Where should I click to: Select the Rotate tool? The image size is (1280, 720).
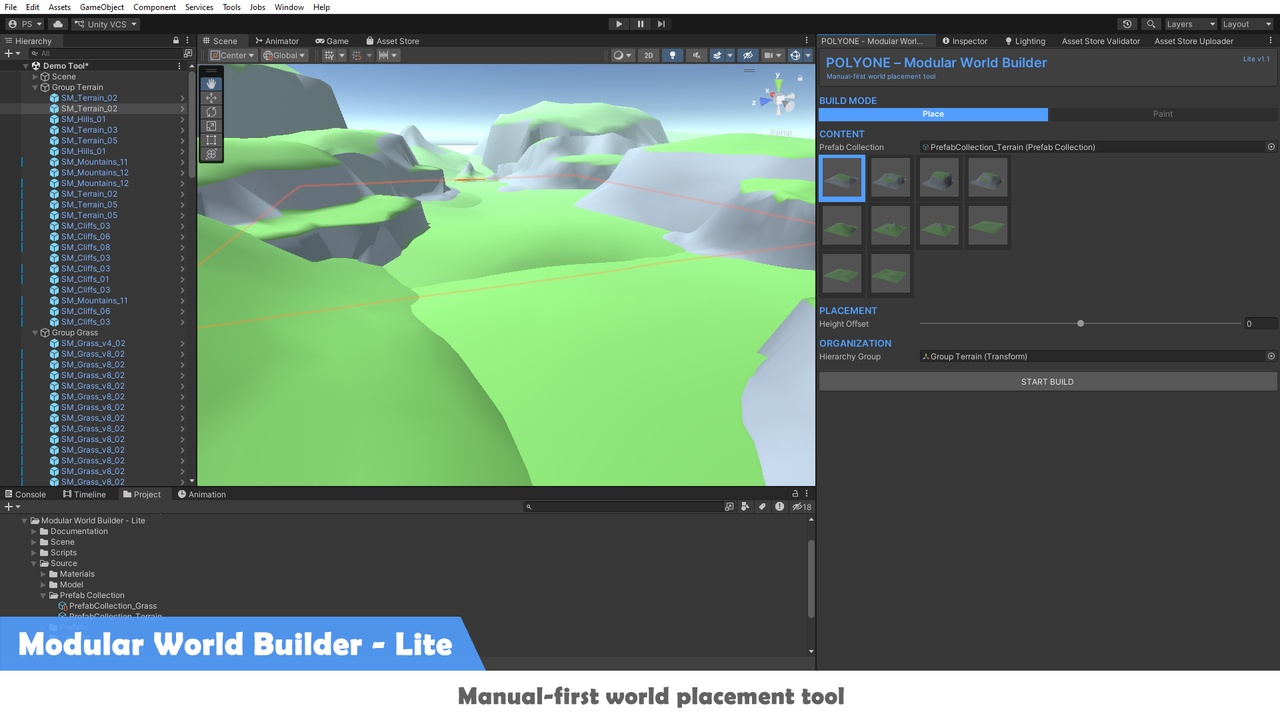coord(211,112)
